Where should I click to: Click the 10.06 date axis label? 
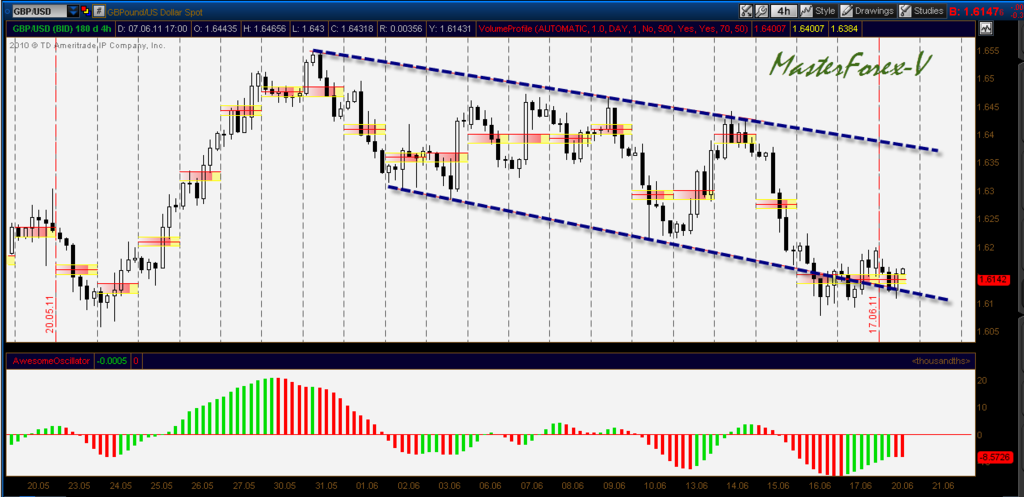point(656,486)
